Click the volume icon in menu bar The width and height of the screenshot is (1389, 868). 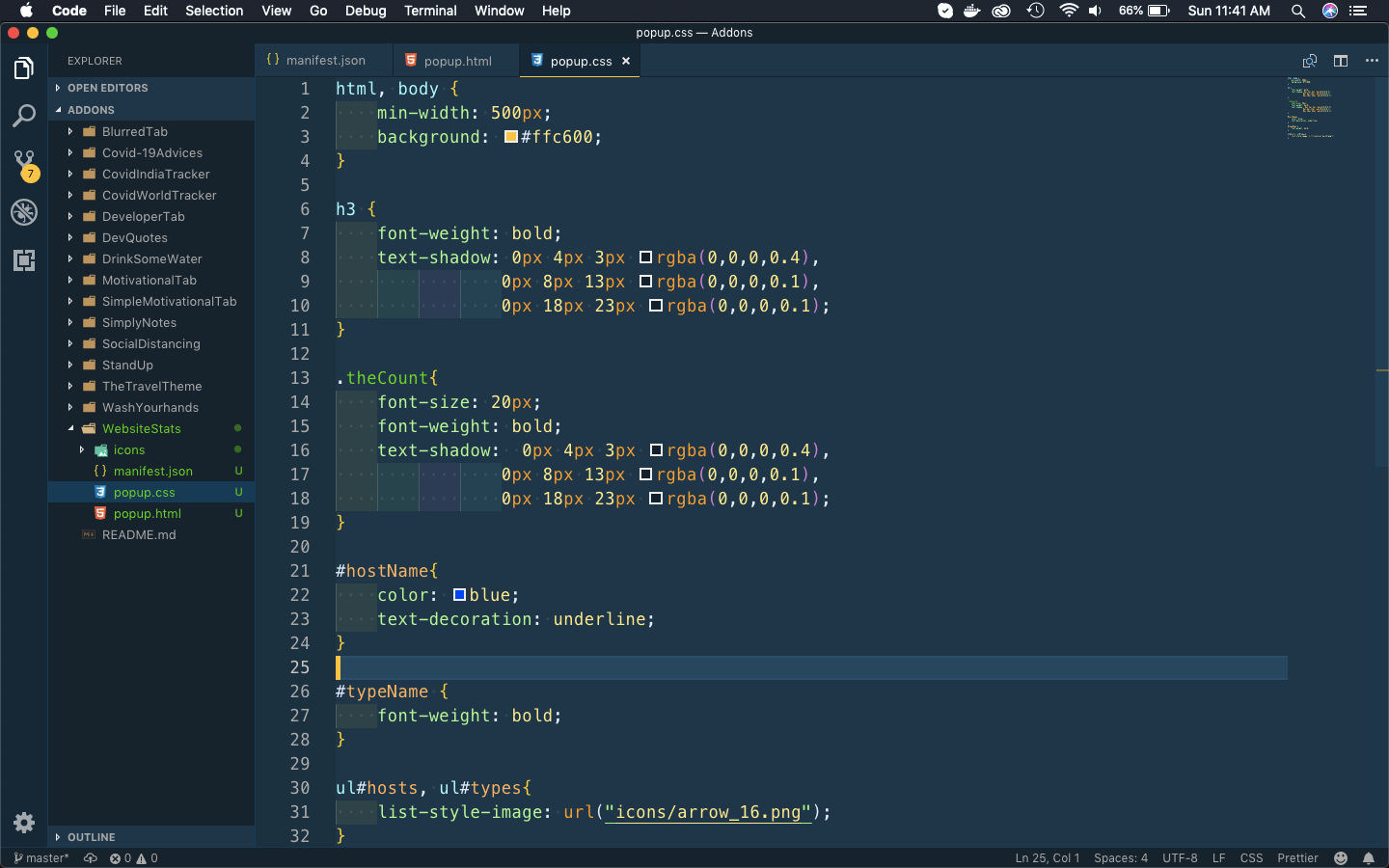pyautogui.click(x=1095, y=11)
